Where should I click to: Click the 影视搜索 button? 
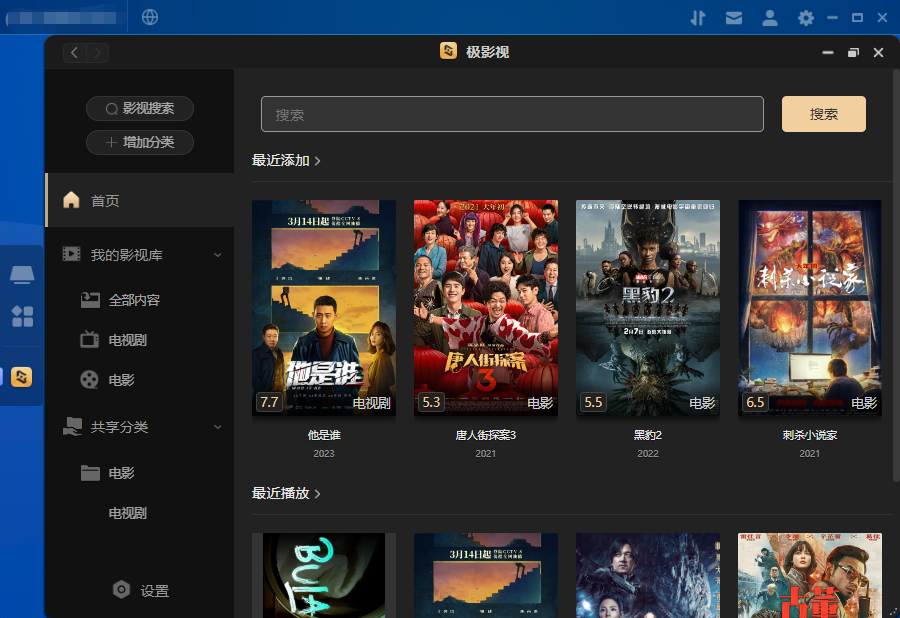pyautogui.click(x=139, y=108)
